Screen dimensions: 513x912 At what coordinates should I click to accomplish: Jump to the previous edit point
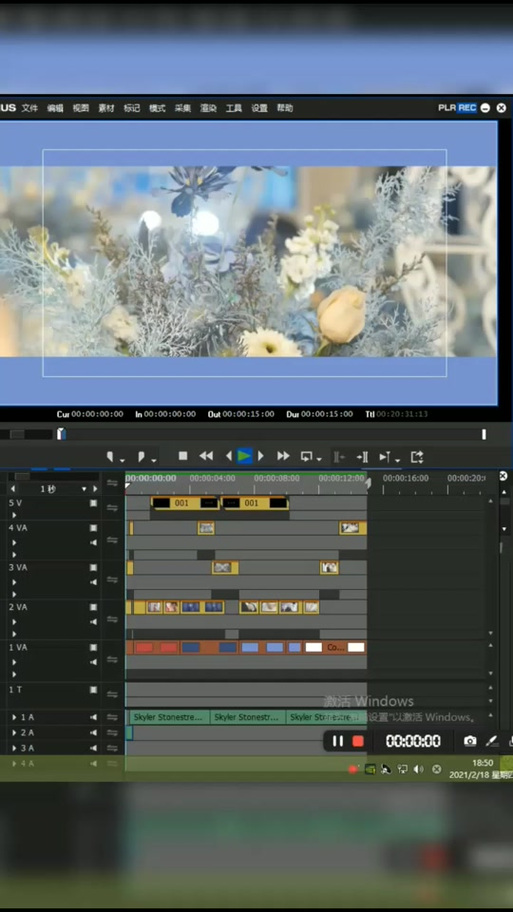pyautogui.click(x=339, y=457)
